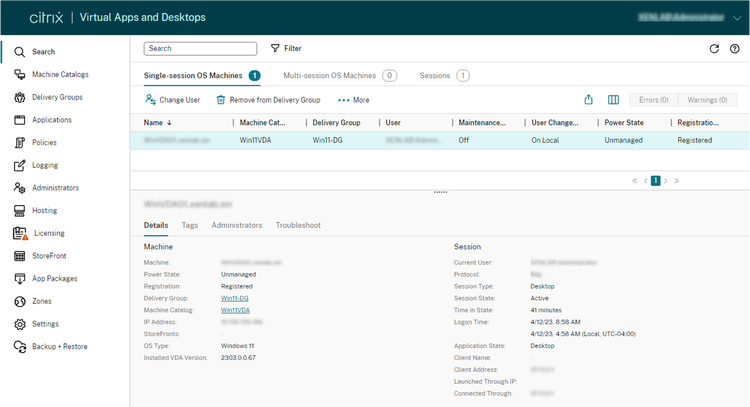
Task: Open the App Packages icon
Action: coord(20,278)
